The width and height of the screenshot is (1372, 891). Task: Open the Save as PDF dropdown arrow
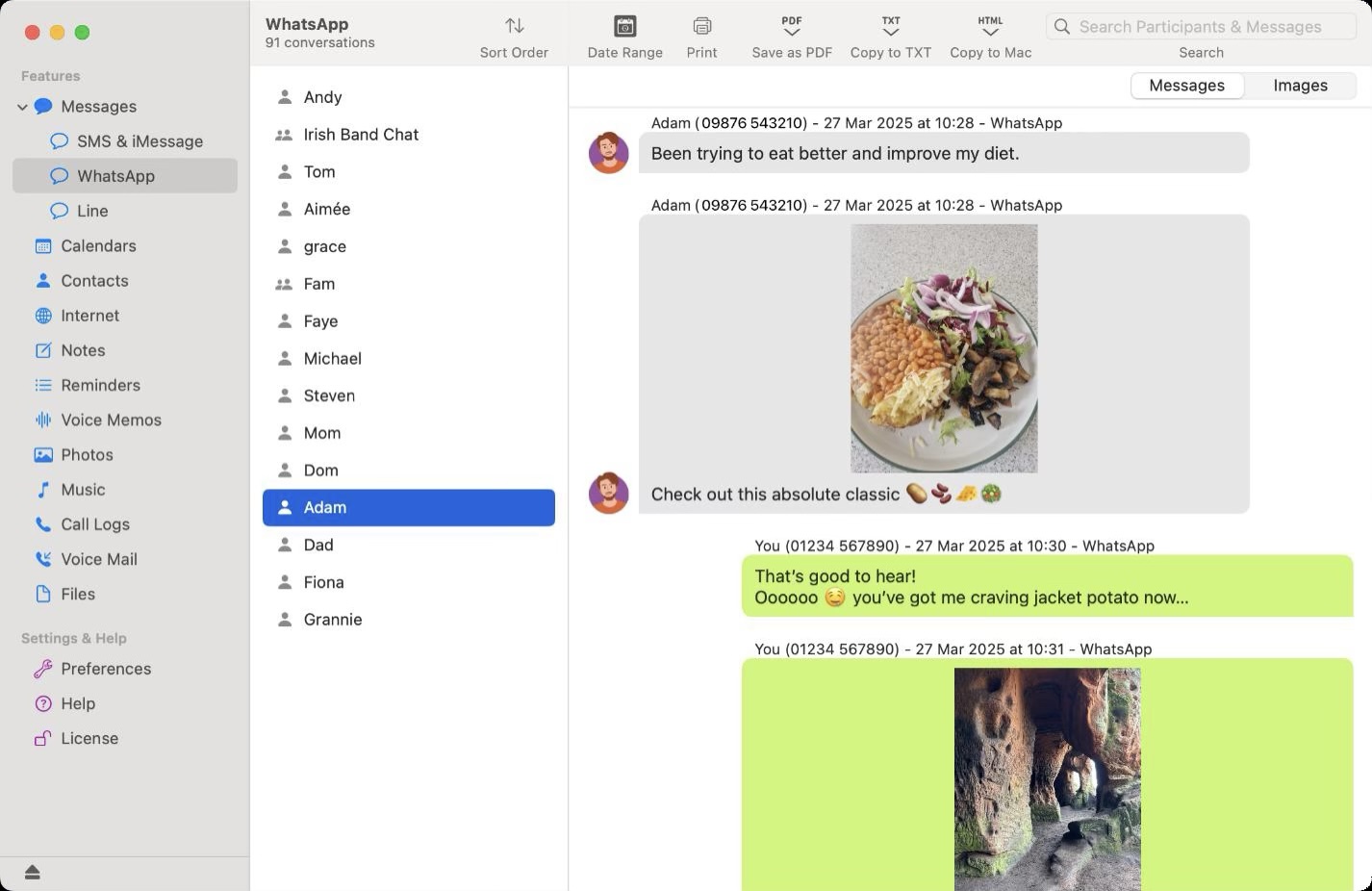[791, 33]
